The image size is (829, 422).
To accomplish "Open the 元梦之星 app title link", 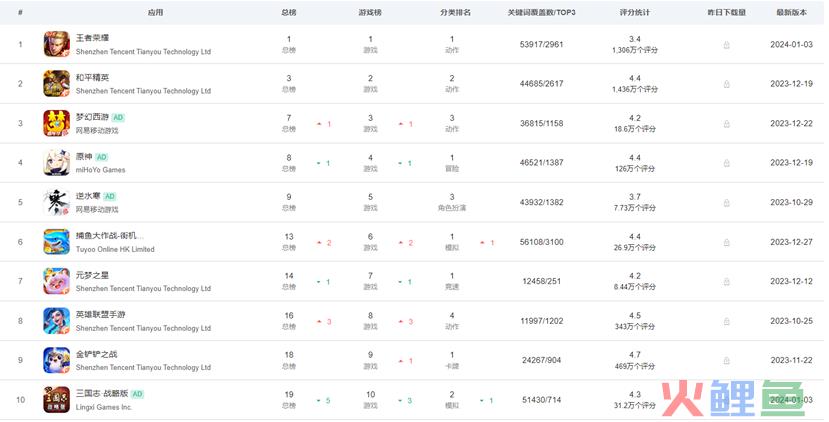I will [93, 275].
